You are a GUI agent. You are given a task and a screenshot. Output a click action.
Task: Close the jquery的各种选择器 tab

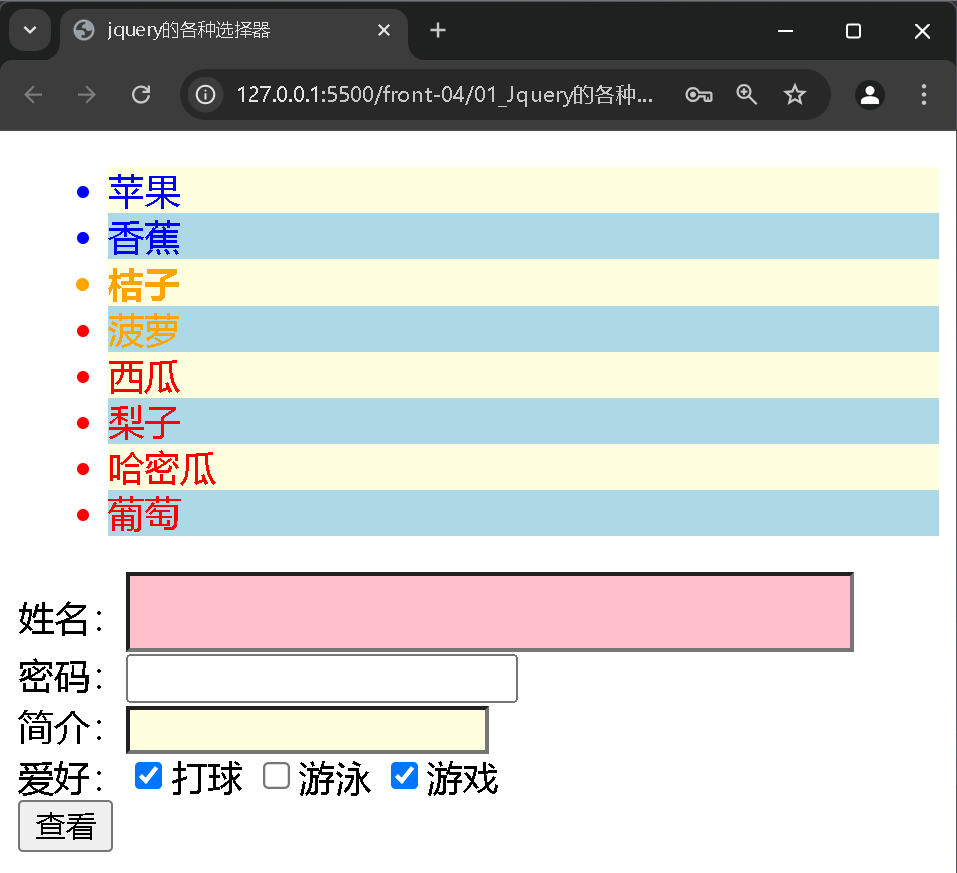pos(384,30)
